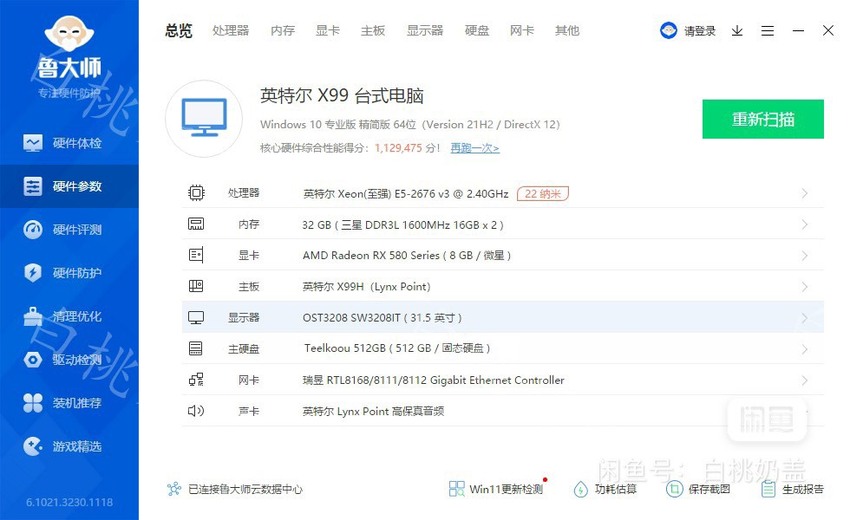Click 英特尔 Xeon E5-2676 v3 text

pyautogui.click(x=405, y=194)
